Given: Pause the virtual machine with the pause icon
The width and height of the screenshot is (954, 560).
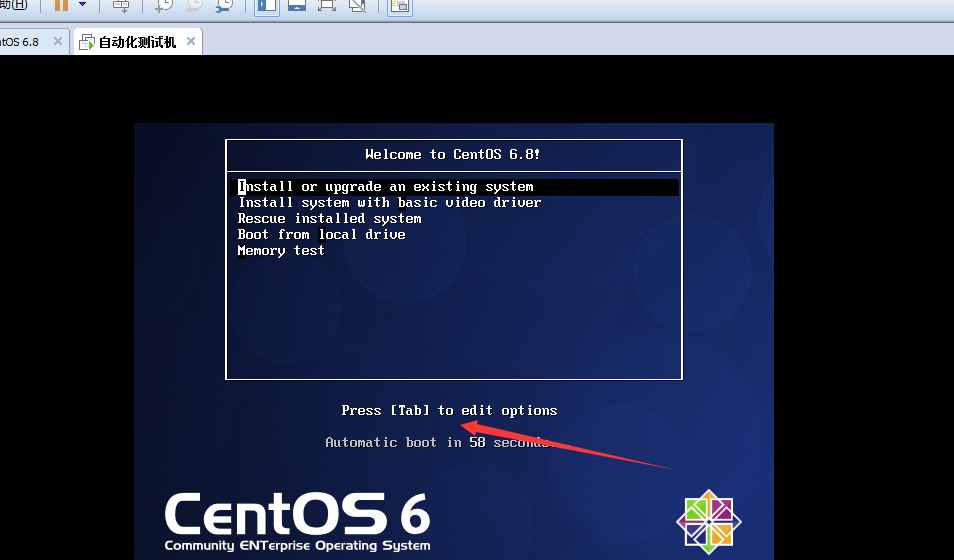Looking at the screenshot, I should [x=61, y=5].
